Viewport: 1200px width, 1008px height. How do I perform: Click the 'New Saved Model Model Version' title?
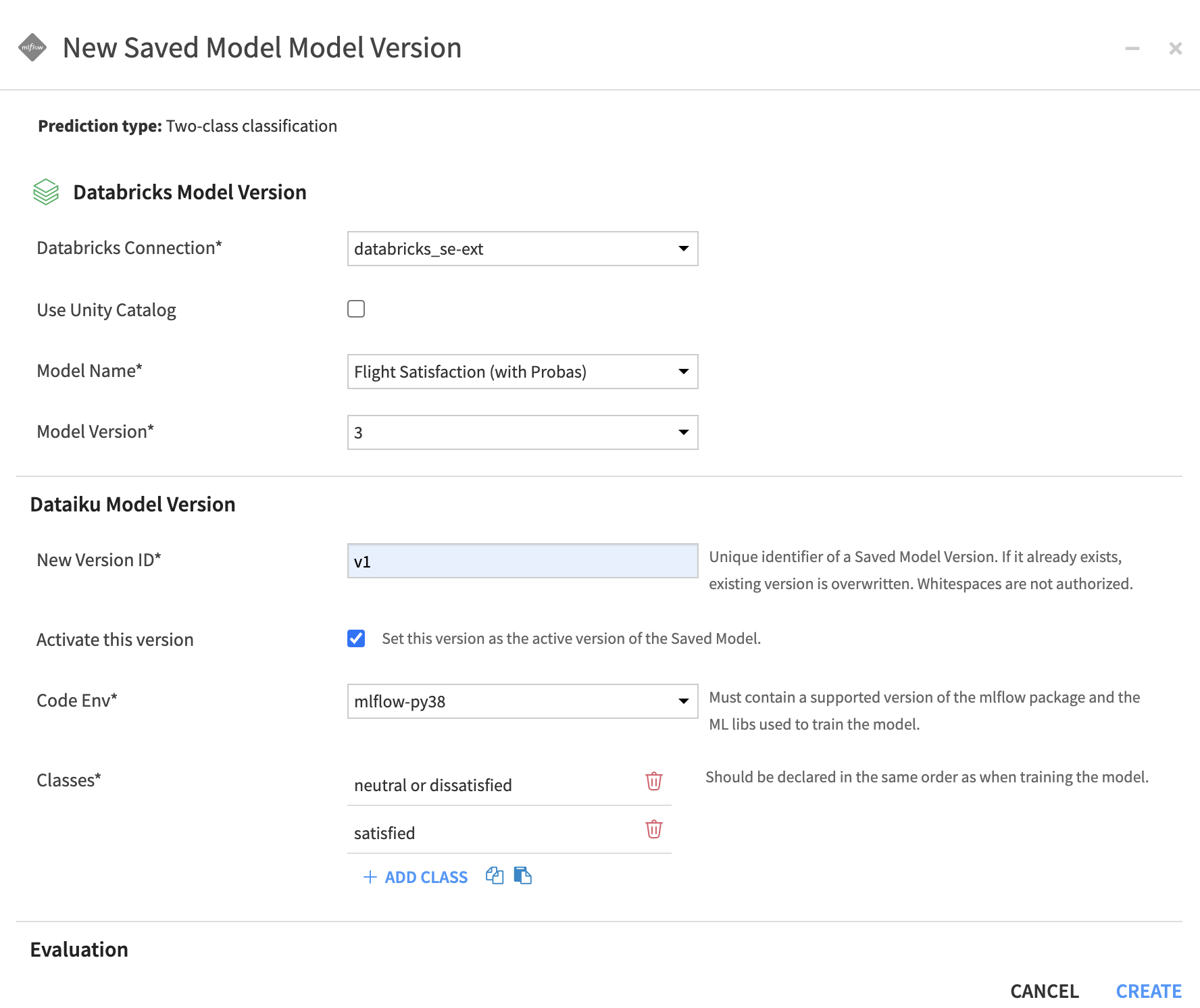pos(262,48)
